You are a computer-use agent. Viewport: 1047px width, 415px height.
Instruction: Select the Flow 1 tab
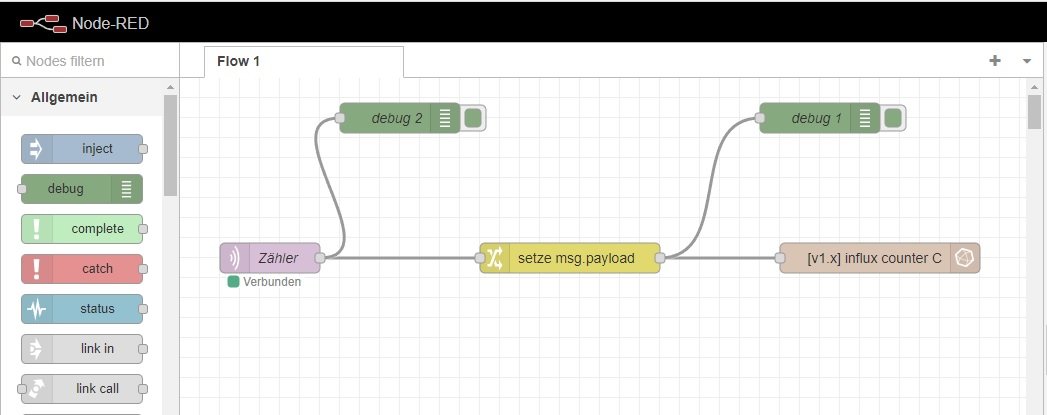(238, 61)
